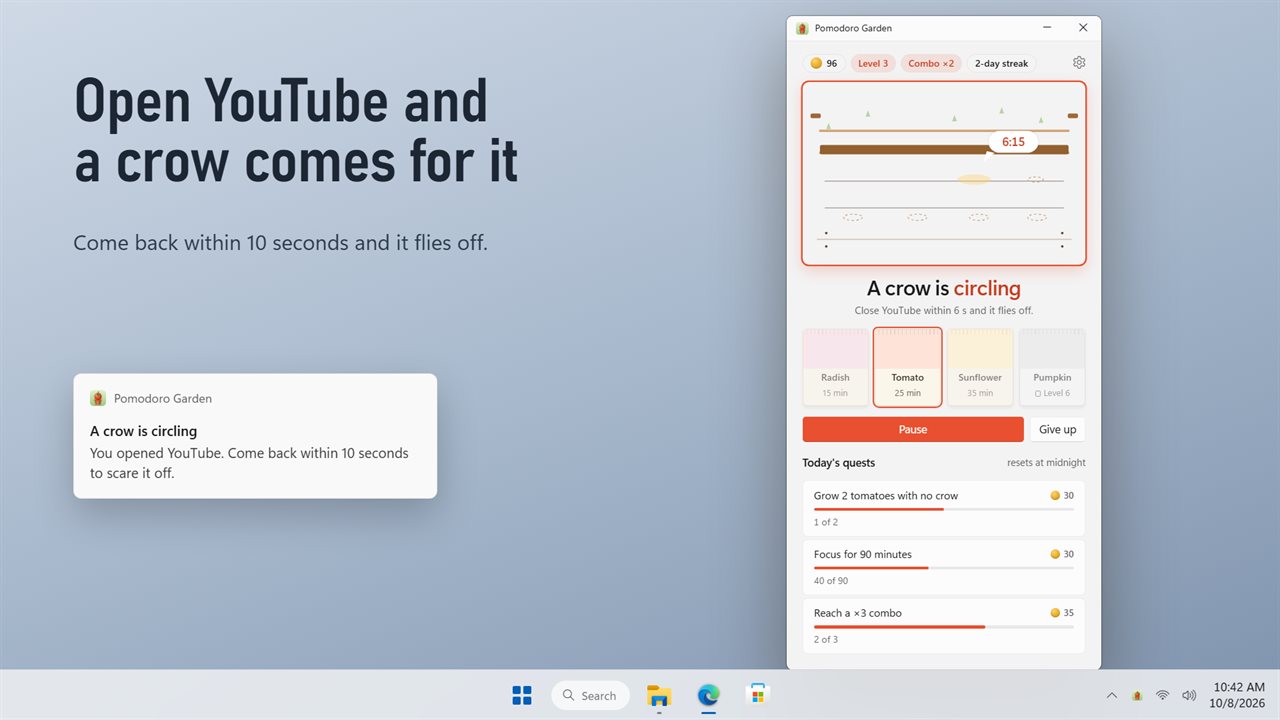Click the coin icon on tomatoes quest

pos(1055,495)
